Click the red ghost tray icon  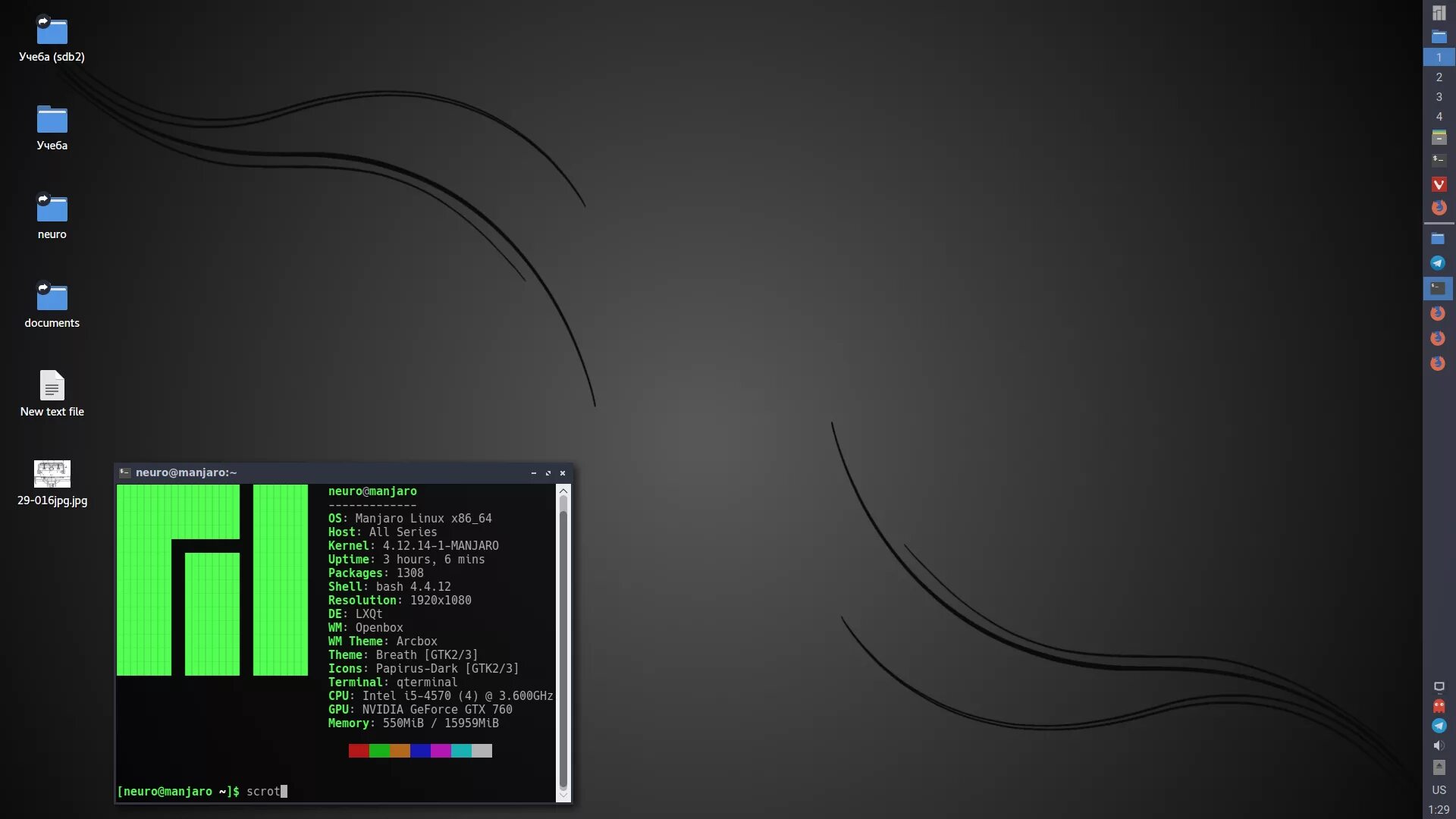(x=1439, y=706)
